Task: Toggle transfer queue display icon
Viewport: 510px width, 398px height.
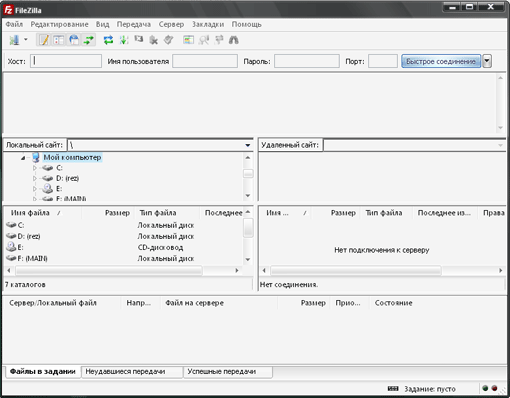Action: click(89, 40)
